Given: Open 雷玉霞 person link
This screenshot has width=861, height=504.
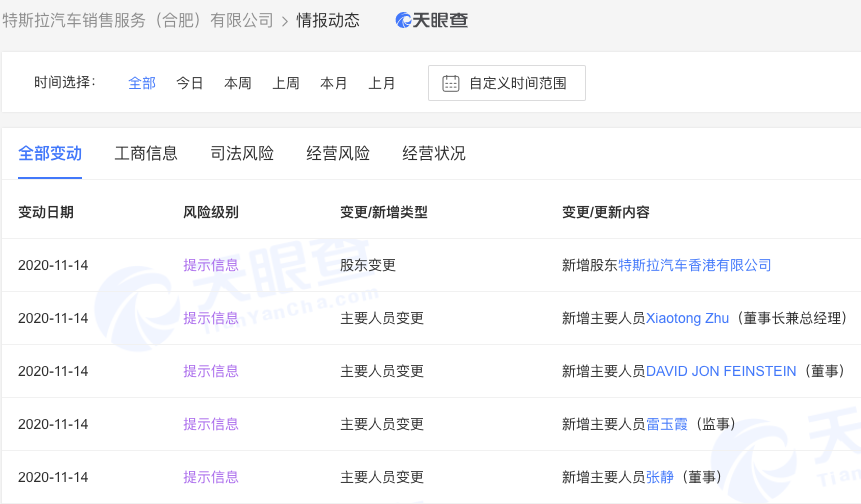Looking at the screenshot, I should coord(667,424).
